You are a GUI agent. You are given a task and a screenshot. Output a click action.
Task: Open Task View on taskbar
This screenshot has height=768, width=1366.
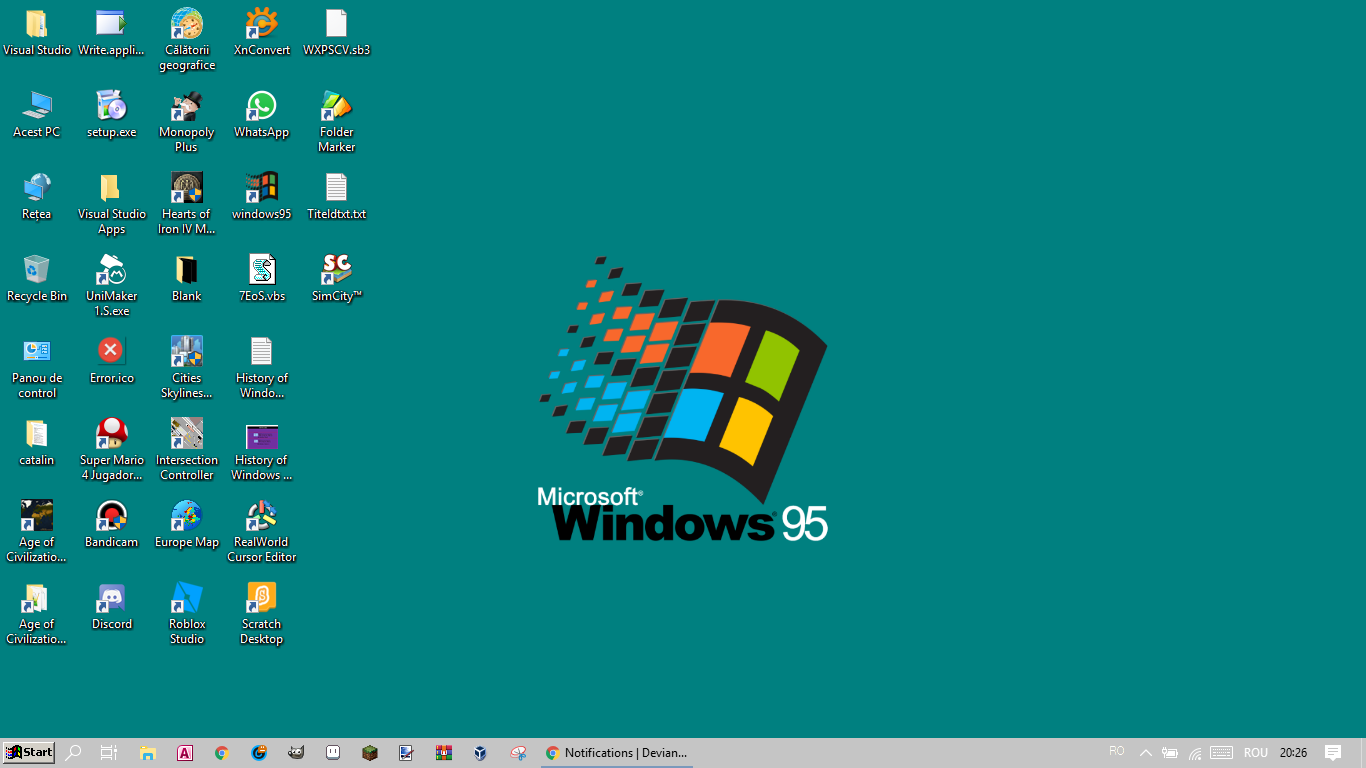[109, 753]
